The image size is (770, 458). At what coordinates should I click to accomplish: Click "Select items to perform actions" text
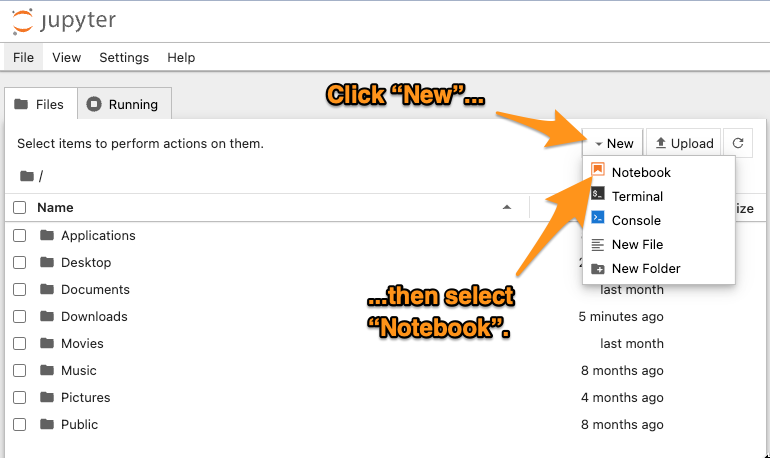(x=140, y=143)
